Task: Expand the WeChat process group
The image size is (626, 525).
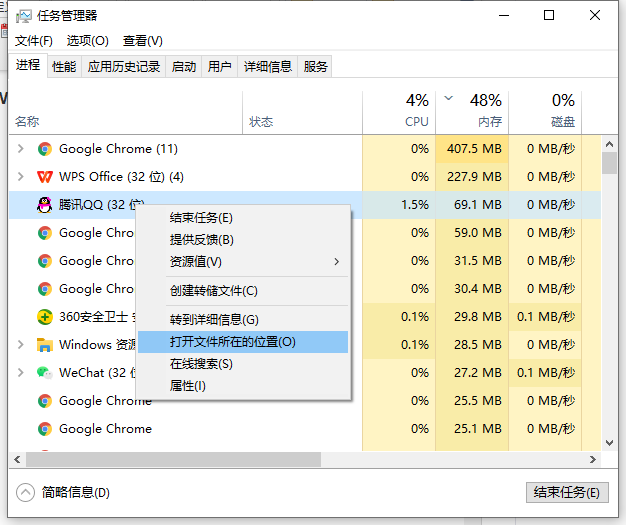Action: 21,373
